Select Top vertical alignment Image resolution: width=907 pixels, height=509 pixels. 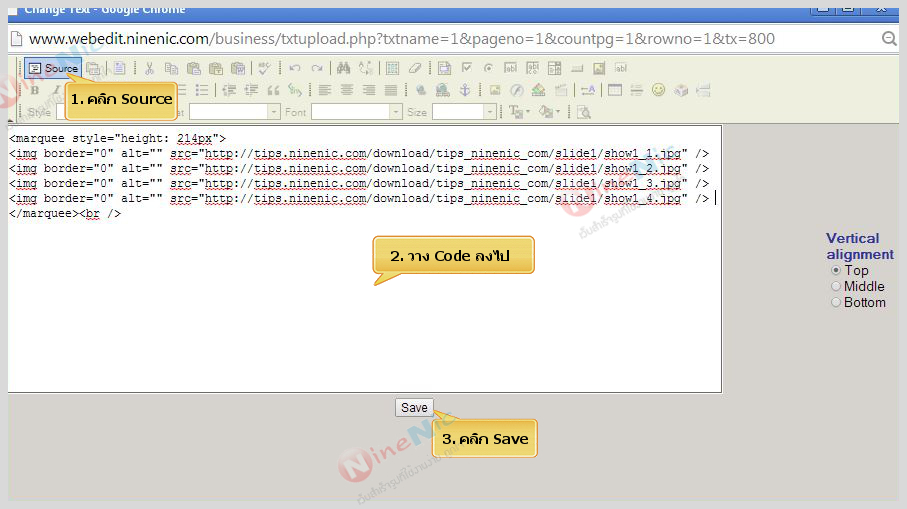(836, 270)
